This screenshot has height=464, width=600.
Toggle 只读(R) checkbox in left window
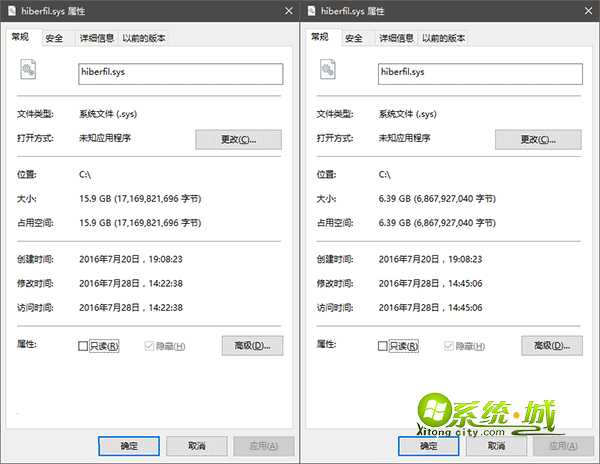(83, 346)
